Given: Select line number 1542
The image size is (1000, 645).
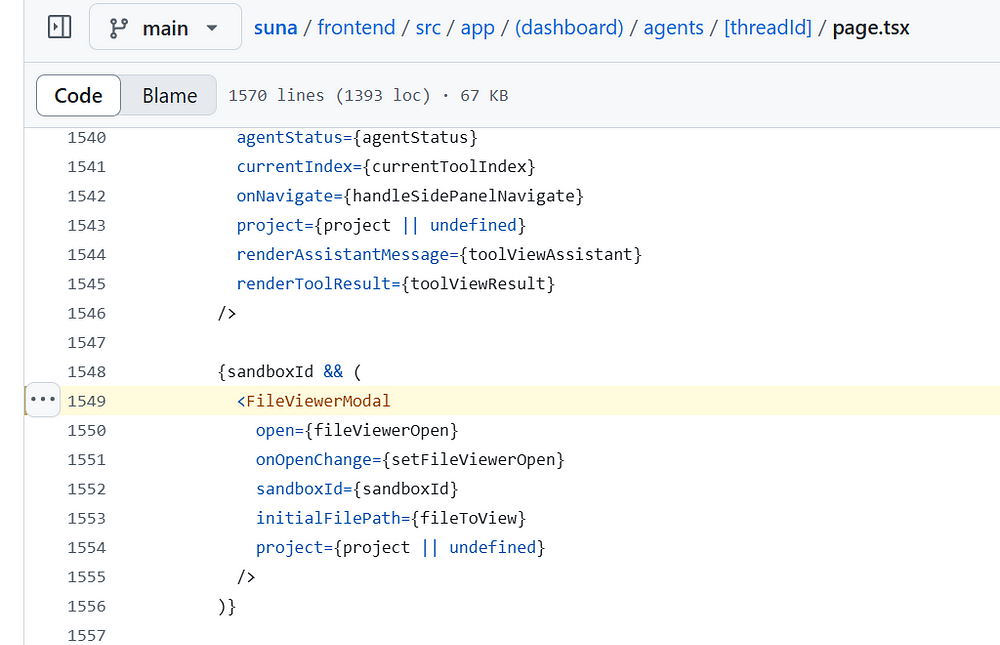Looking at the screenshot, I should click(x=87, y=196).
